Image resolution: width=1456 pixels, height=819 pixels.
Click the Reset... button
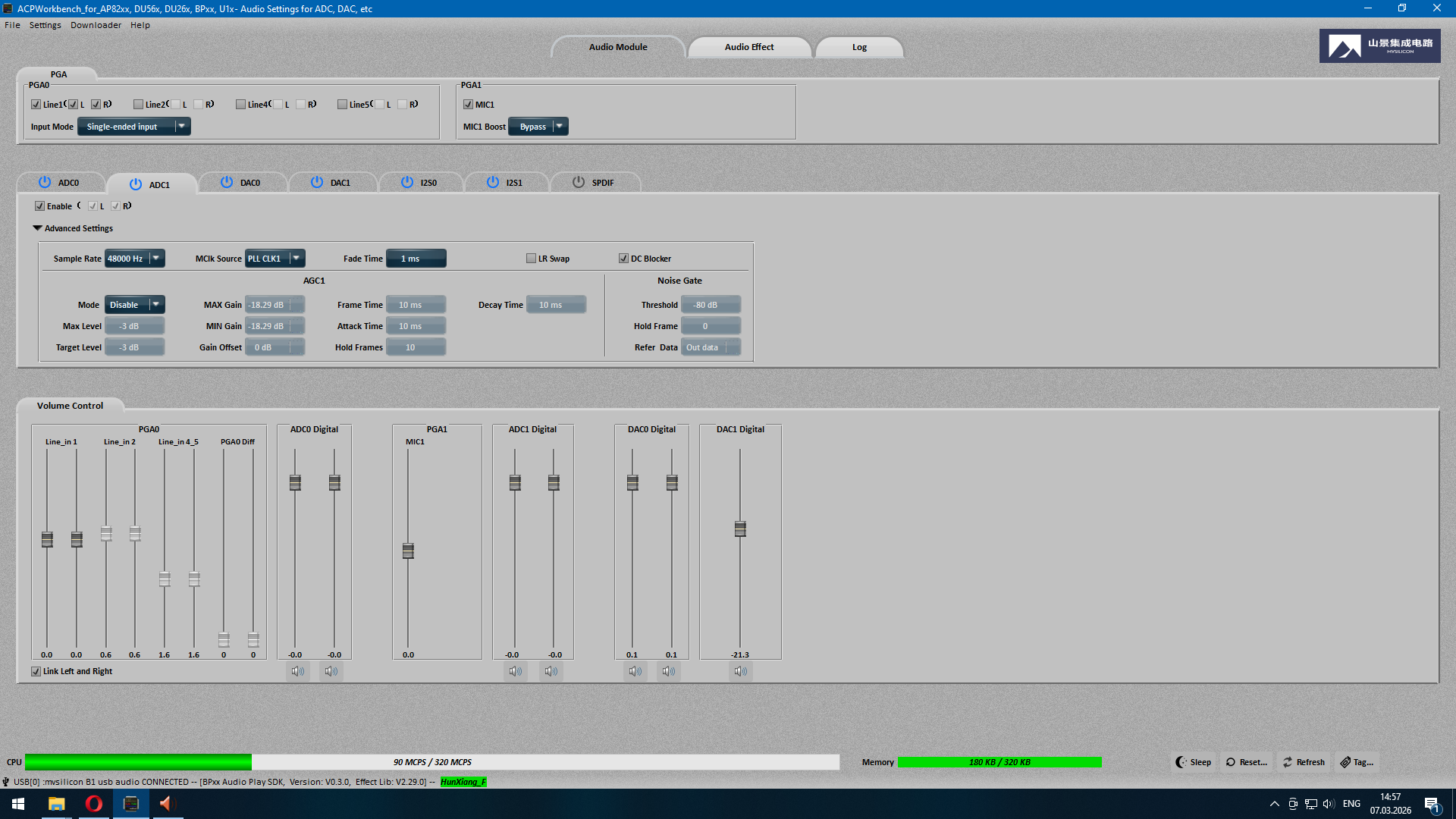point(1246,762)
